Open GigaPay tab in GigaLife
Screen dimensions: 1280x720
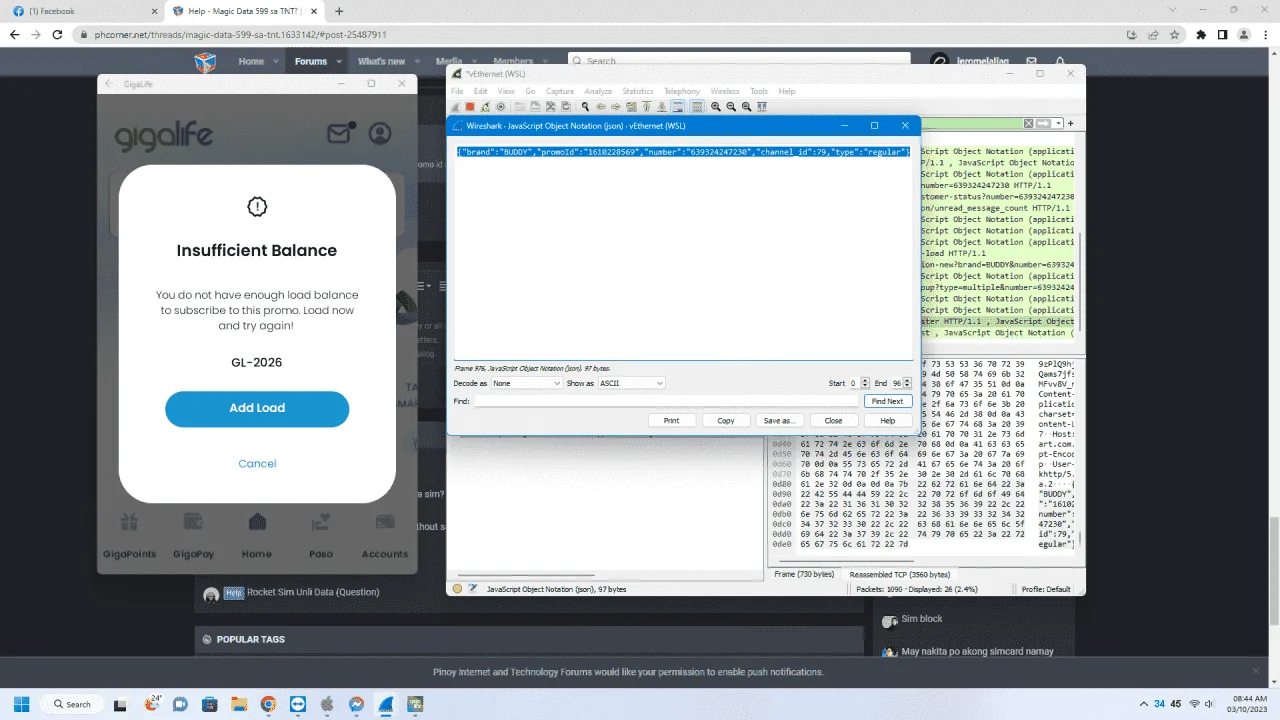[x=193, y=536]
